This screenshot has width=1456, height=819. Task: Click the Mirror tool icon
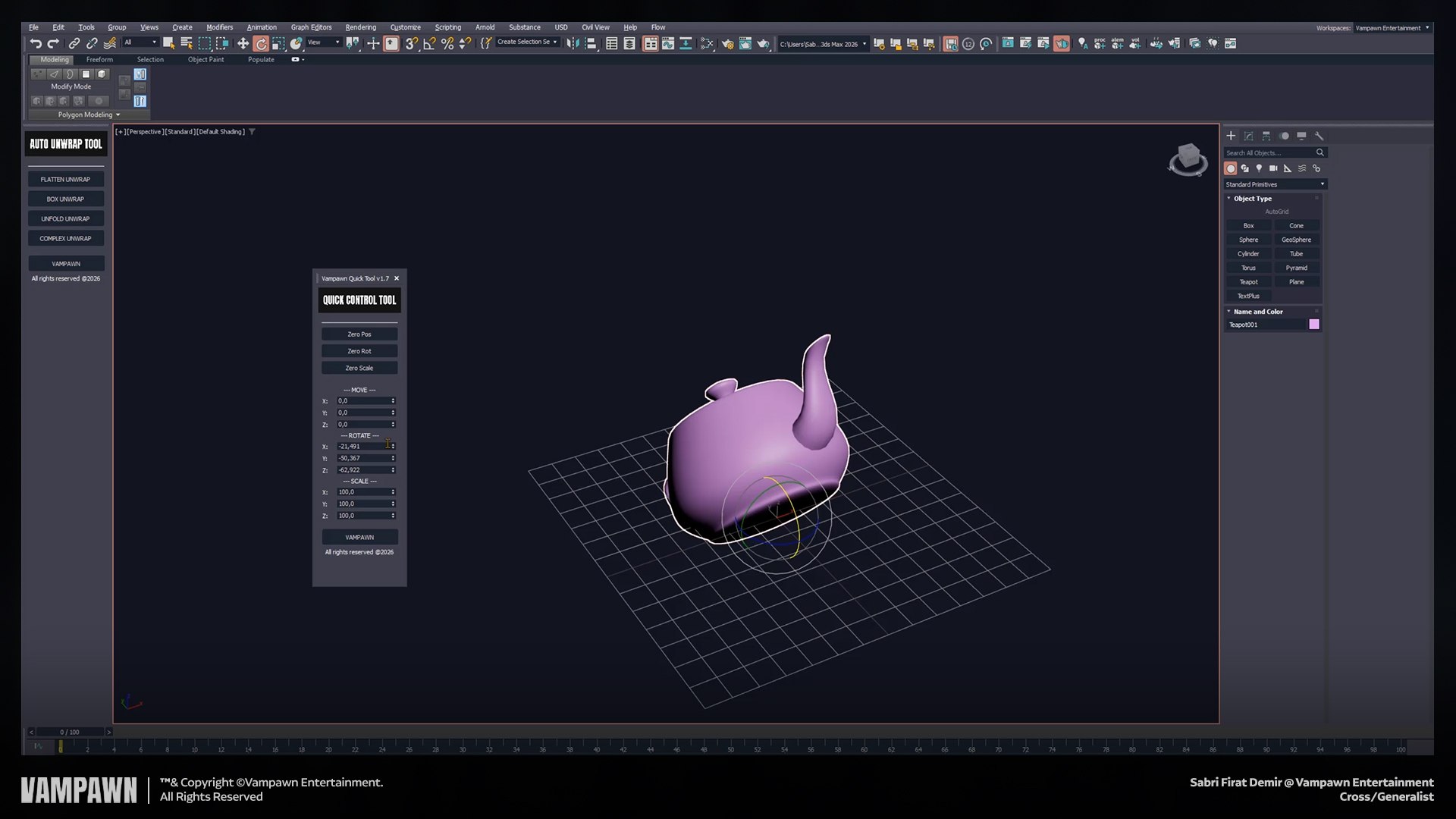coord(573,43)
